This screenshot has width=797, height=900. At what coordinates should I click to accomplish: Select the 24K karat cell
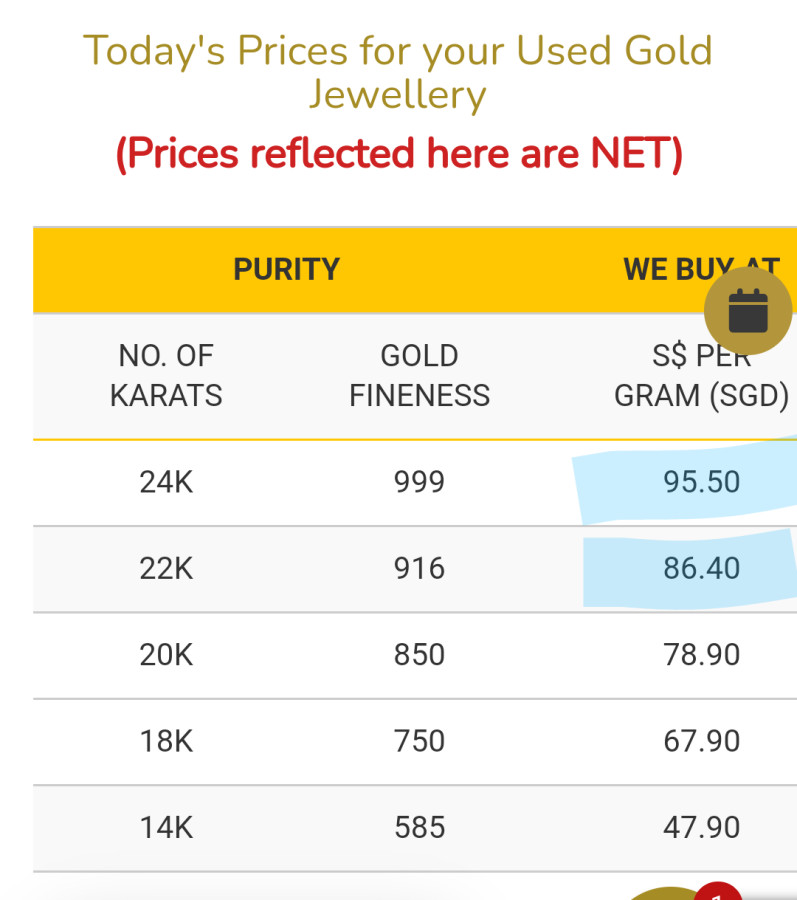point(166,482)
